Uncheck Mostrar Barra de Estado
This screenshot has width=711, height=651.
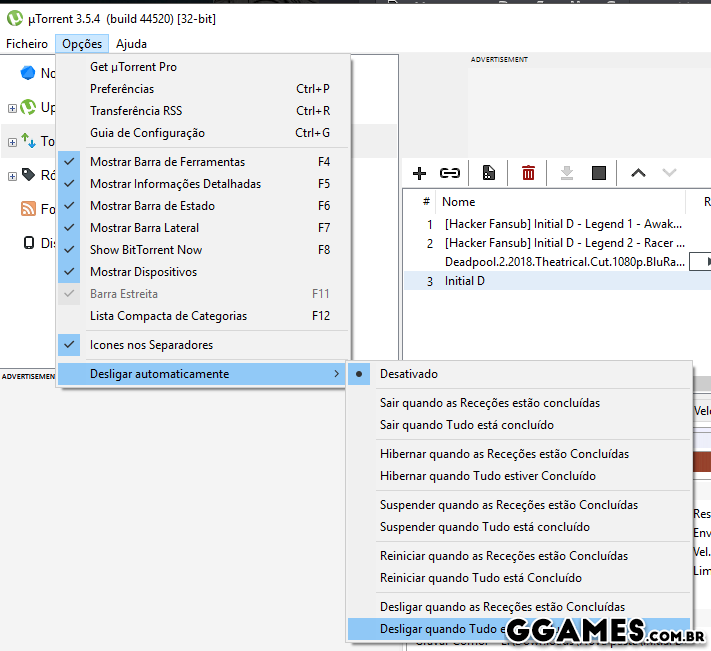(152, 206)
